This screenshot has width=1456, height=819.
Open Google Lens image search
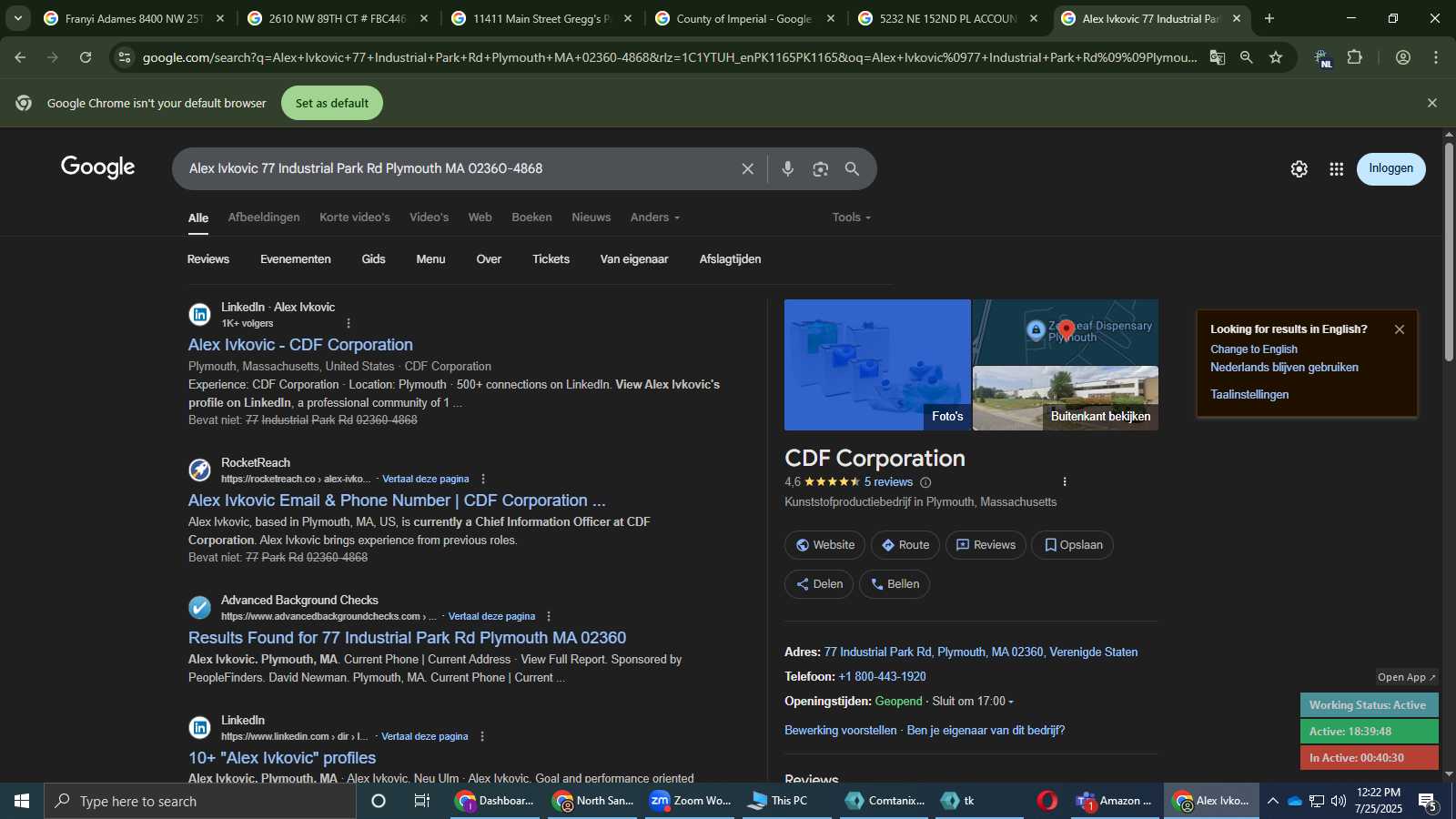821,169
